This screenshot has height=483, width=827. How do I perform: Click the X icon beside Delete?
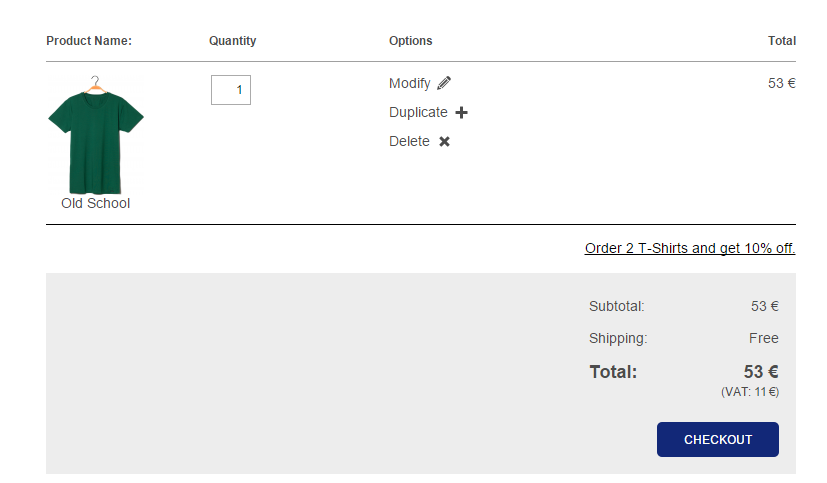click(x=445, y=141)
